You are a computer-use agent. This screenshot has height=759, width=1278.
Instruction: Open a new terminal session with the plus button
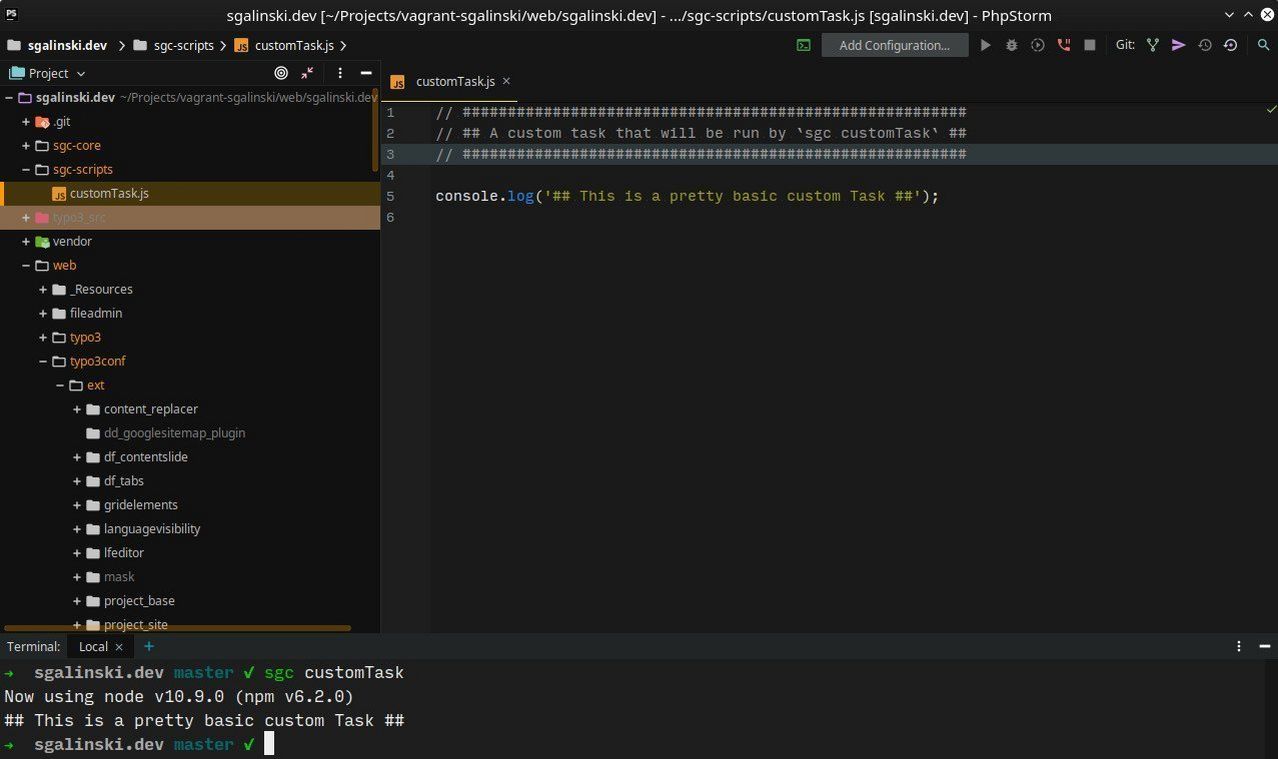coord(148,646)
